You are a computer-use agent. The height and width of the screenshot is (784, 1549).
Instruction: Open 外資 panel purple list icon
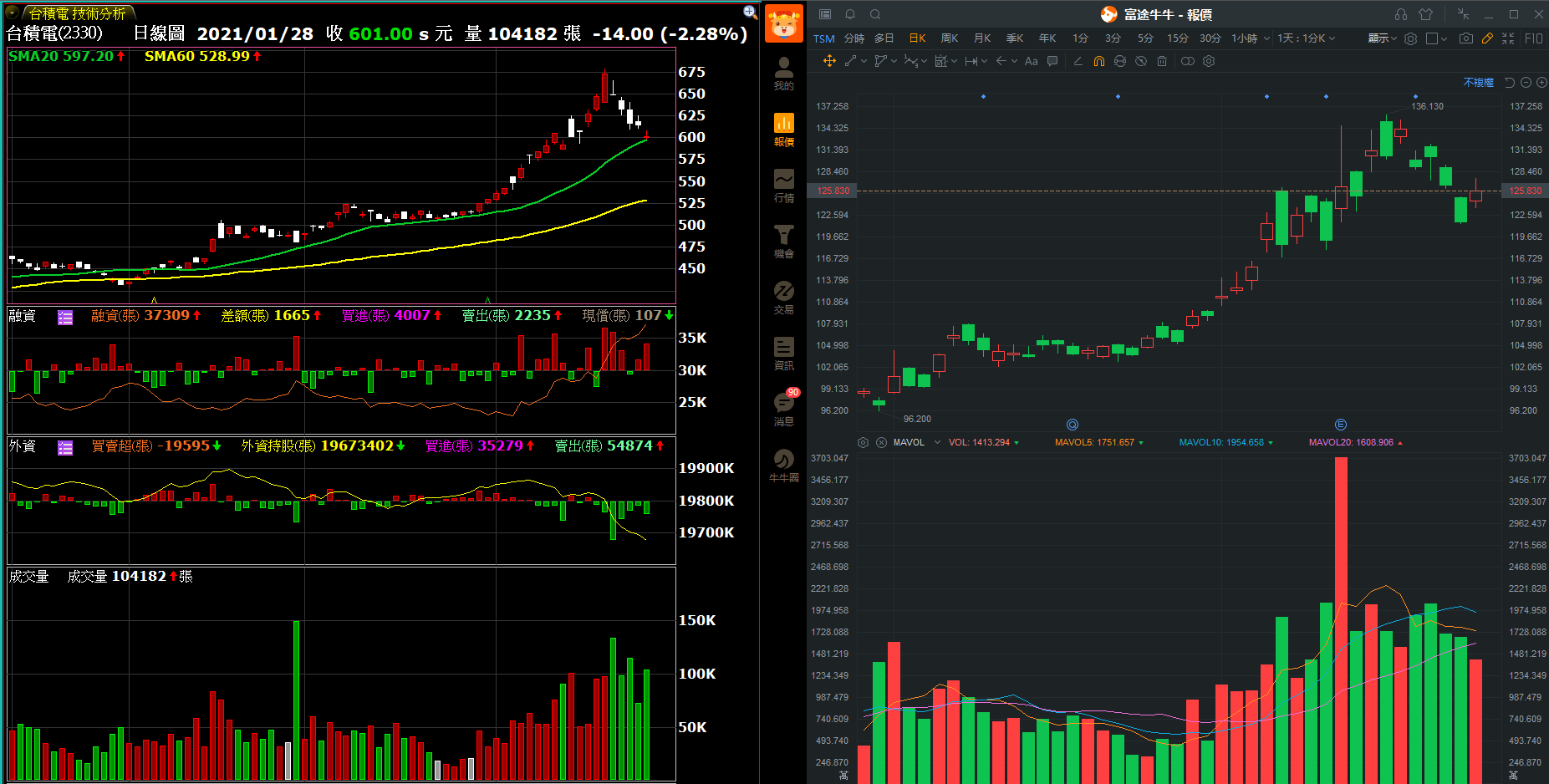[x=65, y=448]
